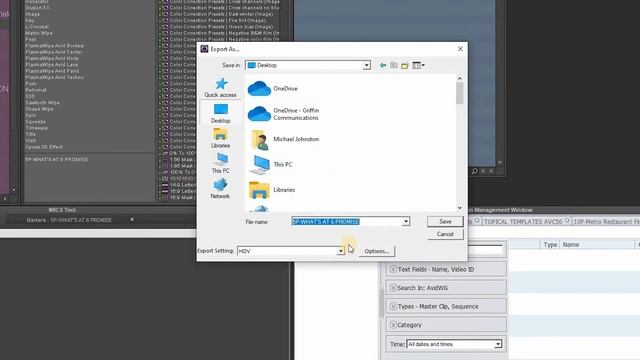
Task: Click the greyed up-one-level folder icon
Action: [394, 65]
